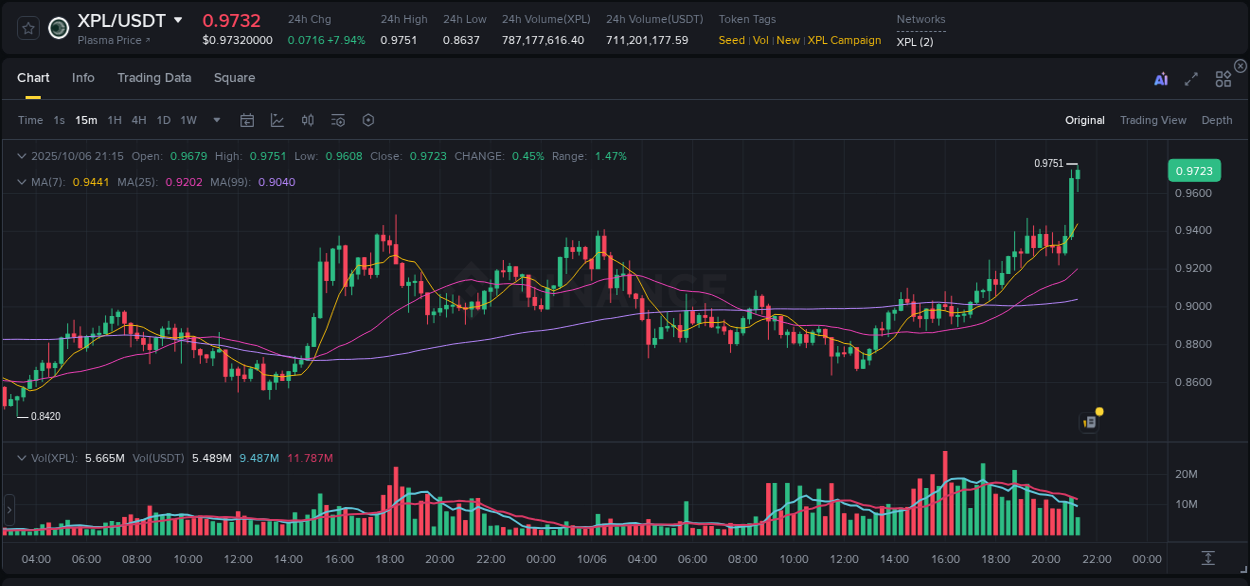
Task: Open the indicators list icon
Action: [337, 120]
